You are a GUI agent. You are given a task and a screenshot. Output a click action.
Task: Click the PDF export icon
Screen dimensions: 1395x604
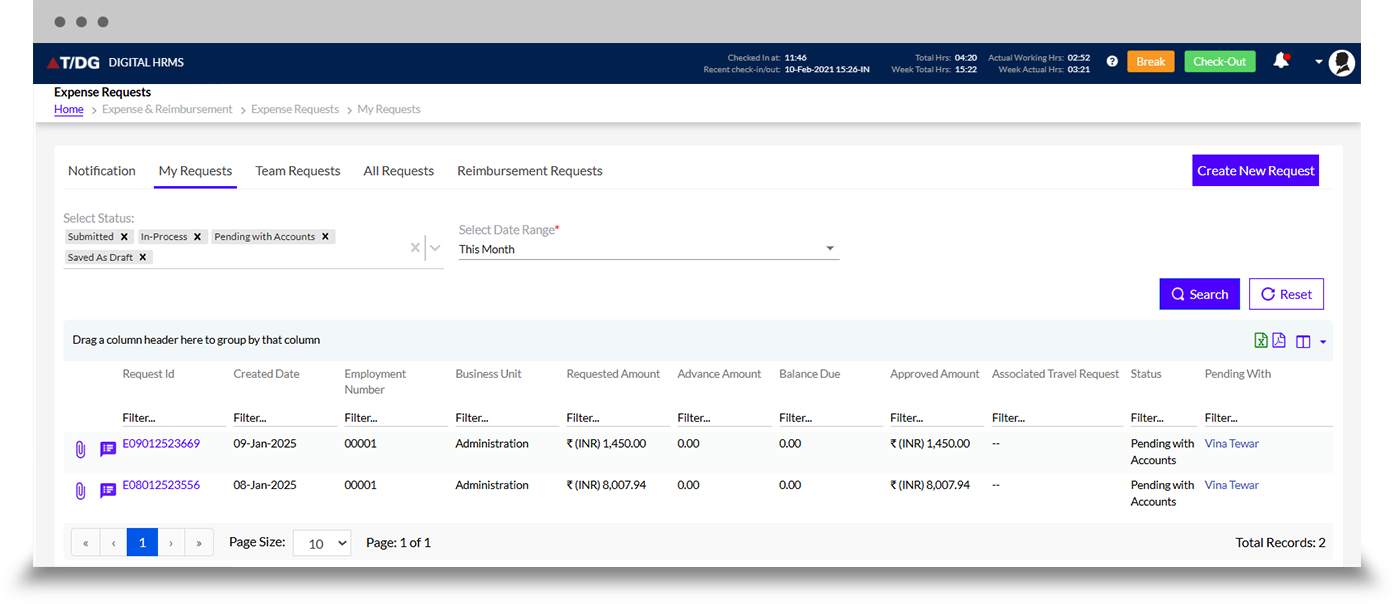1279,341
